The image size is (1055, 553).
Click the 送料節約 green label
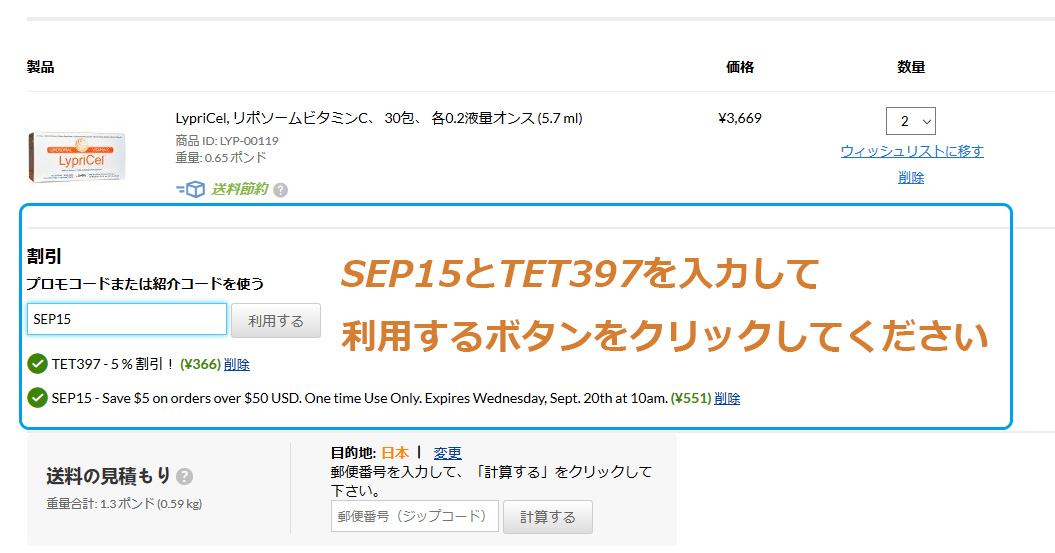[239, 189]
